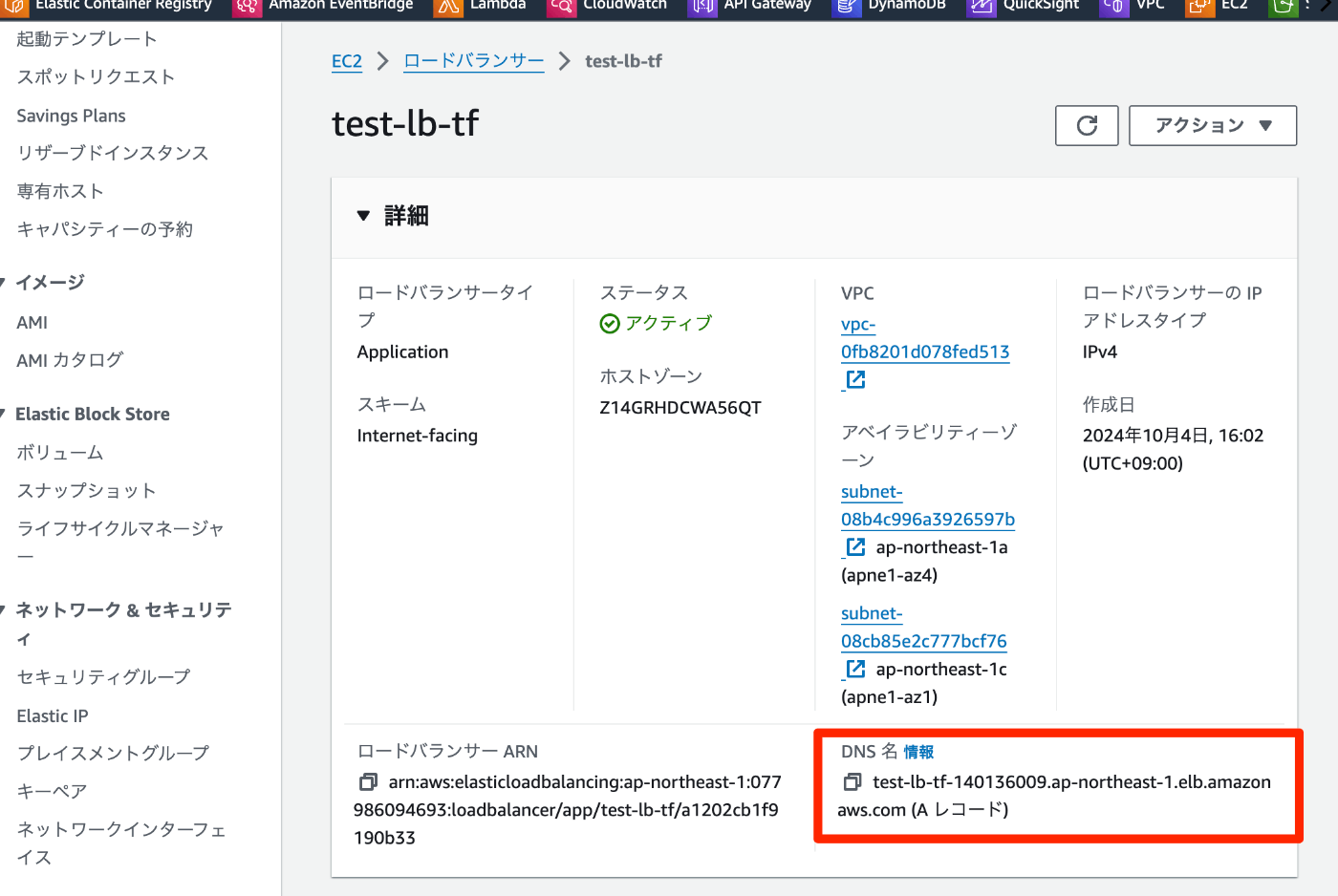Image resolution: width=1338 pixels, height=896 pixels.
Task: Open the Elastic Container Registry shortcut icon
Action: (15, 8)
